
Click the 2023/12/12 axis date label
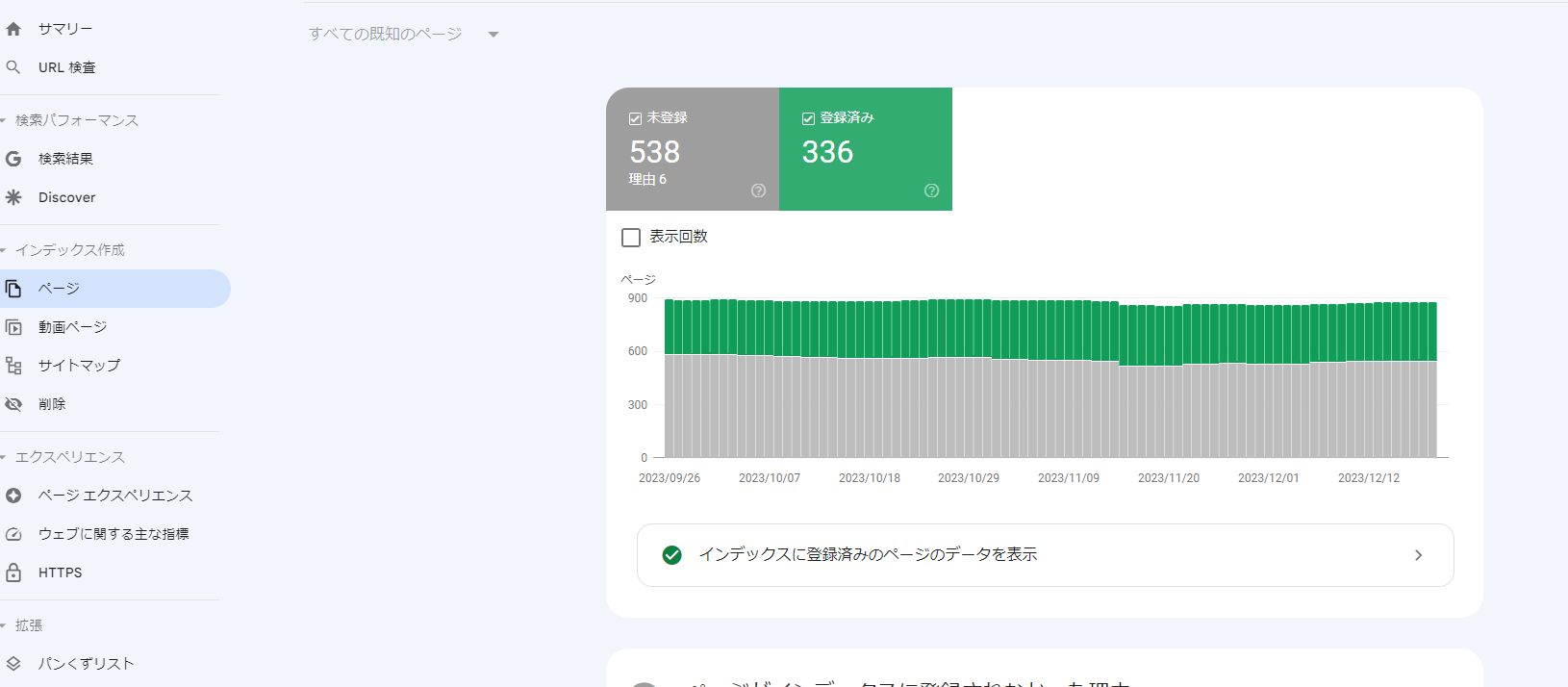click(x=1369, y=478)
